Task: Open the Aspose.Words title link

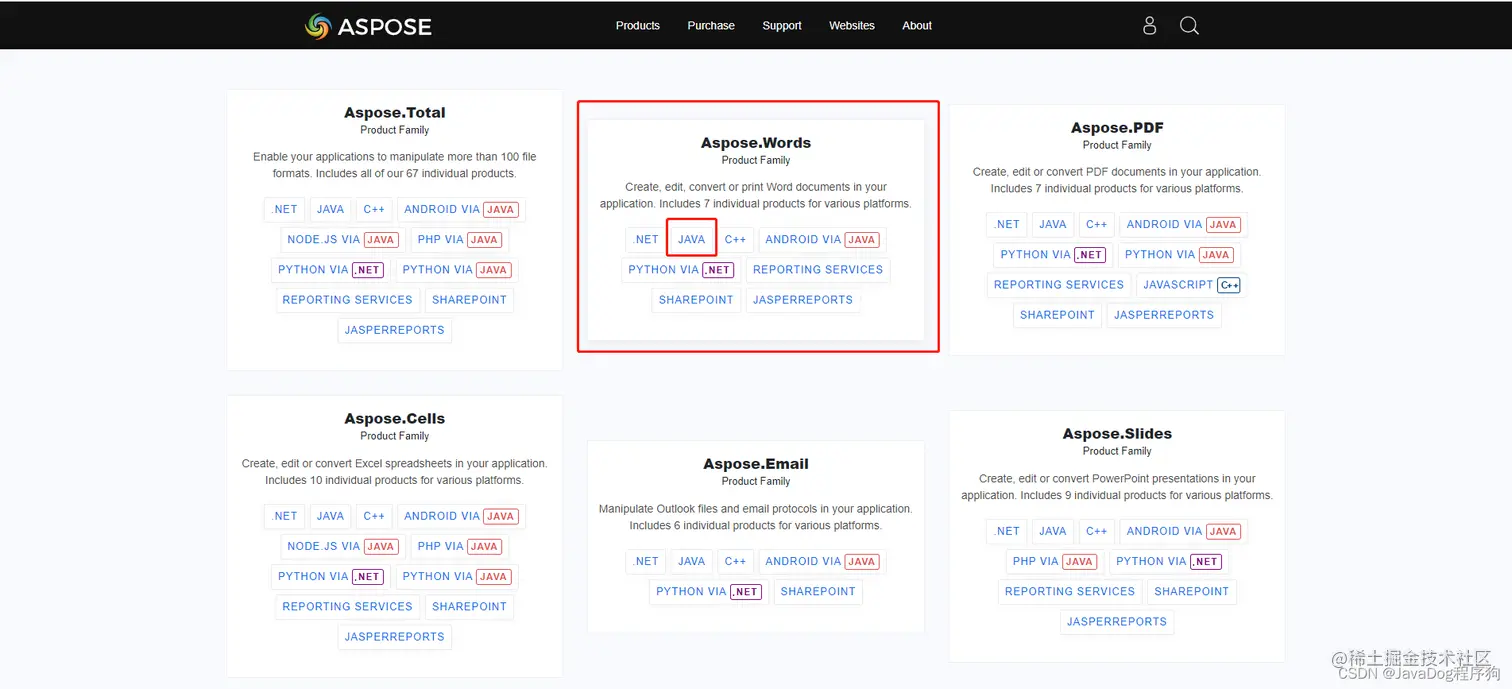Action: (x=756, y=143)
